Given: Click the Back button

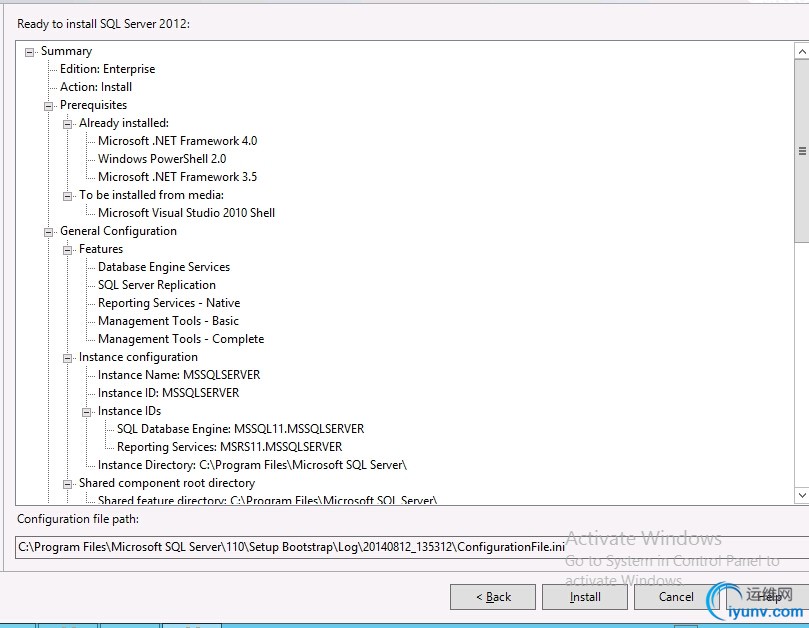Looking at the screenshot, I should (493, 597).
